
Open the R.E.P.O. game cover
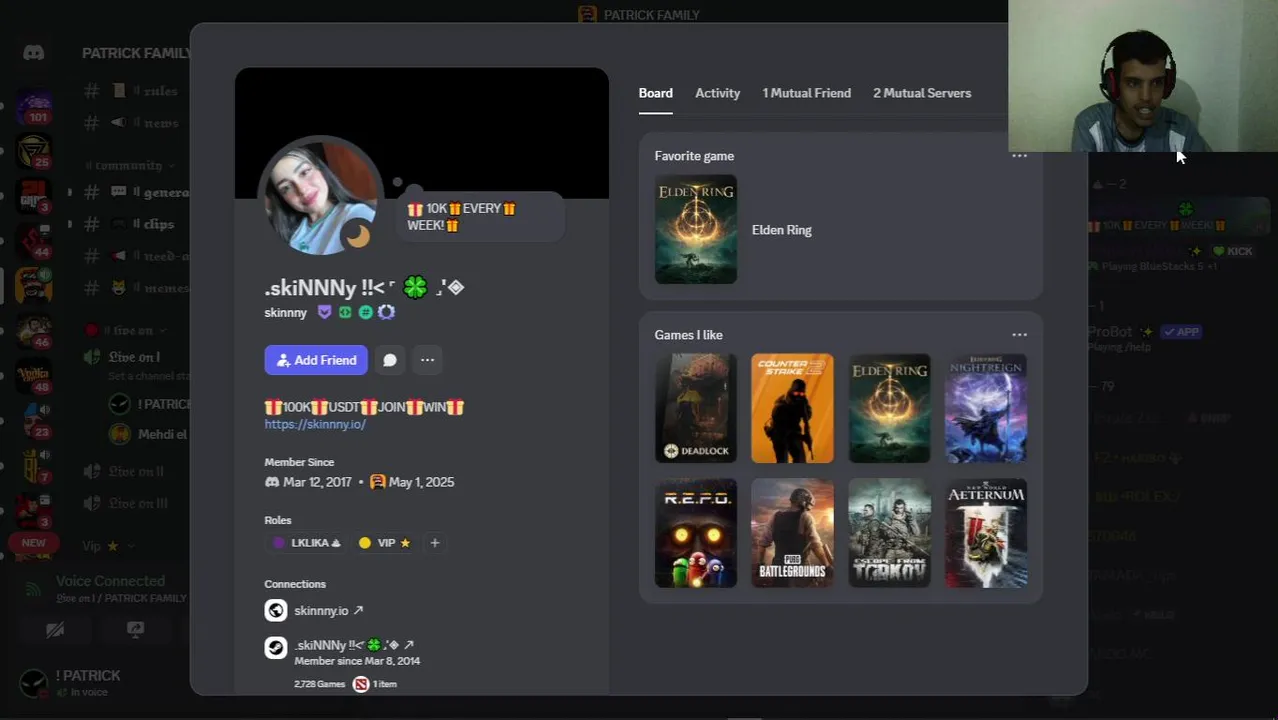point(696,533)
